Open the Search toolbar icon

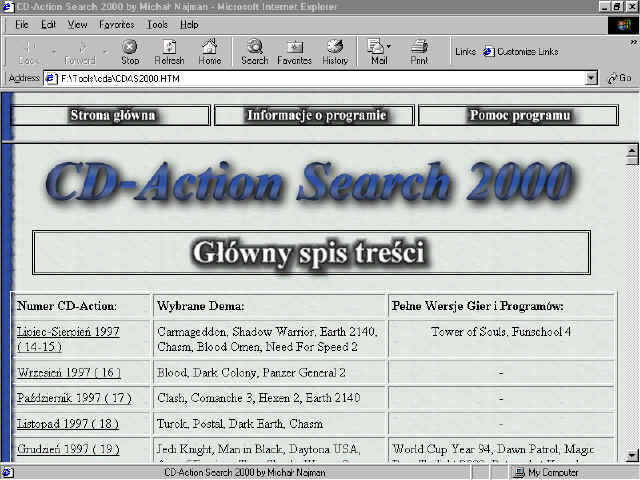tap(254, 51)
